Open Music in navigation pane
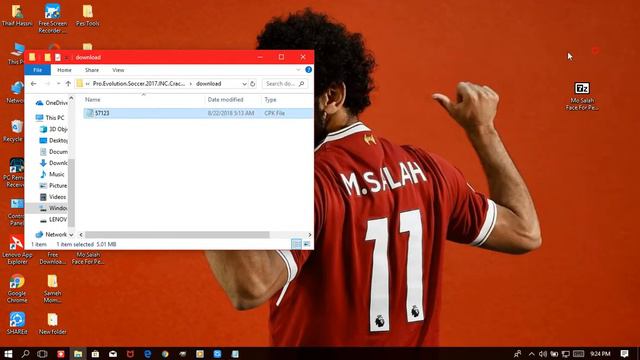Viewport: 640px width, 360px height. coord(52,174)
